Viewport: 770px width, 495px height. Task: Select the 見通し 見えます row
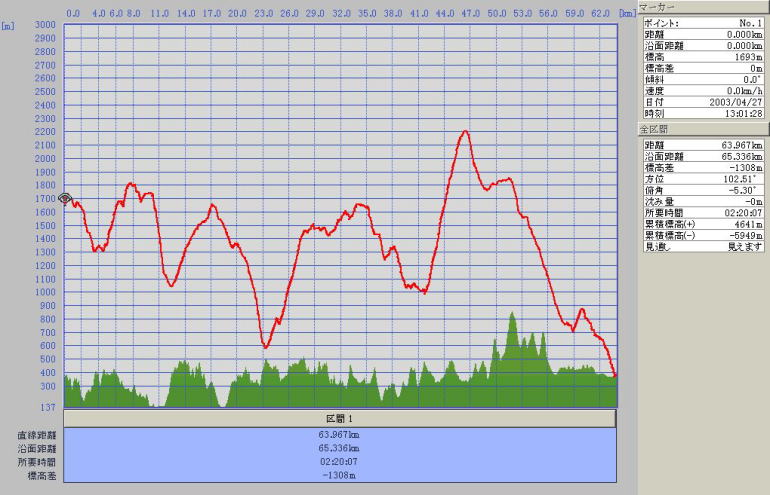(x=702, y=246)
